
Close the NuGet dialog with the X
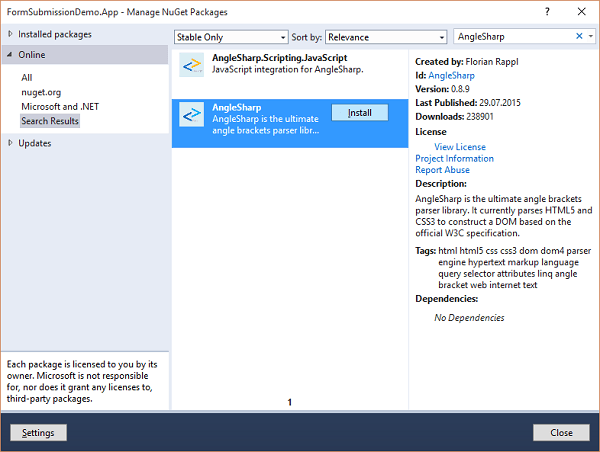582,11
